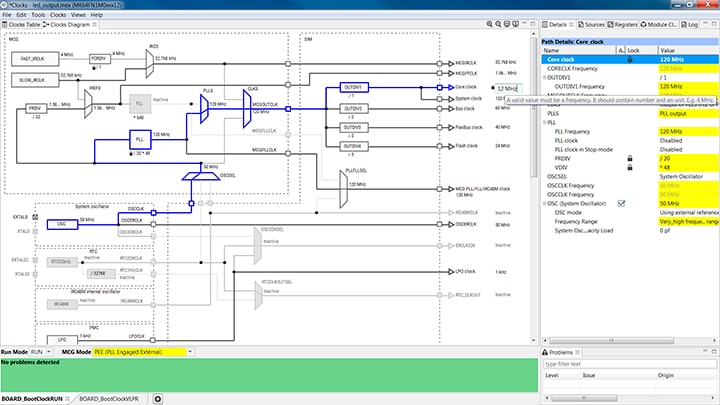Screen dimensions: 720x405
Task: Click the lock icon beside PRDIV
Action: 629,158
